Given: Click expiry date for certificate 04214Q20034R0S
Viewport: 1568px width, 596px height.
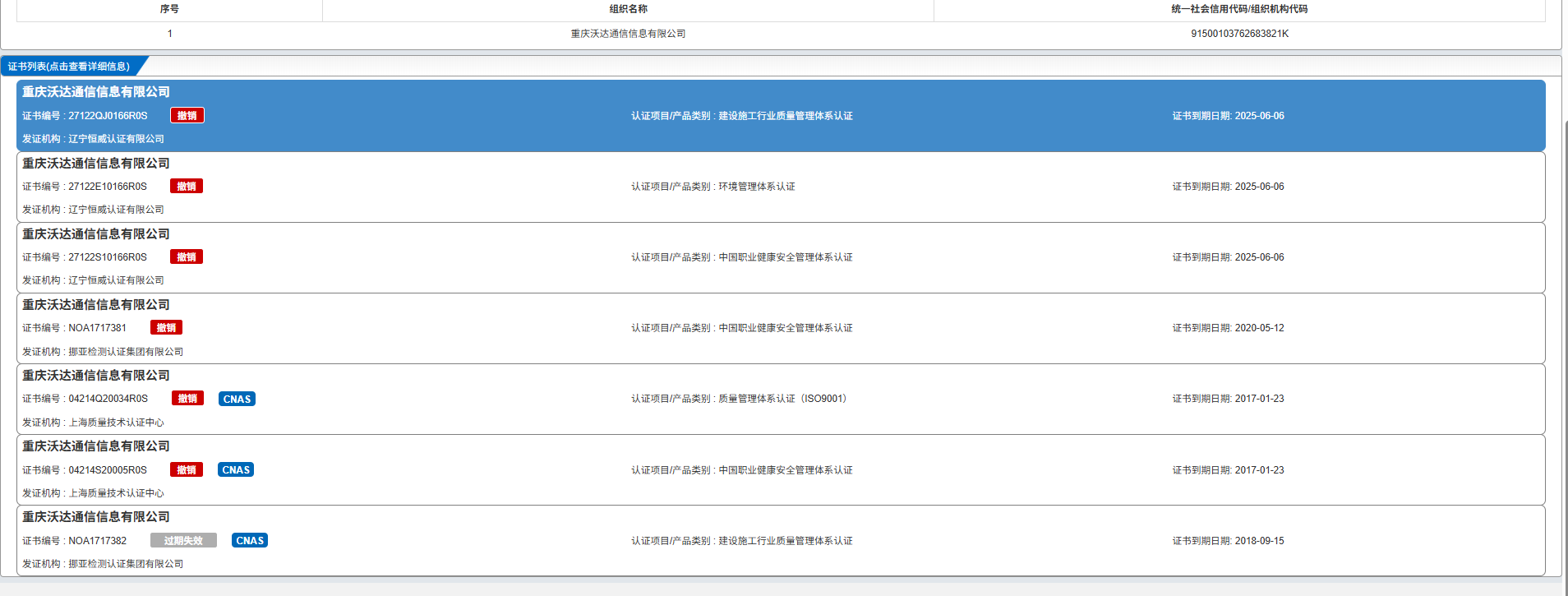Looking at the screenshot, I should (1259, 399).
